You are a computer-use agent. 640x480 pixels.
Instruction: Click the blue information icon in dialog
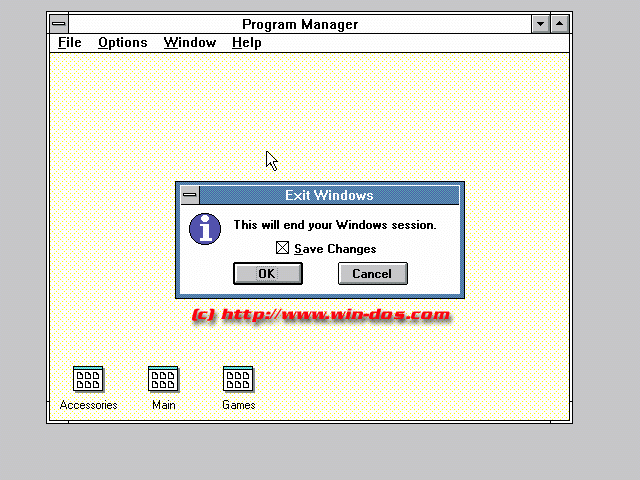tap(205, 228)
